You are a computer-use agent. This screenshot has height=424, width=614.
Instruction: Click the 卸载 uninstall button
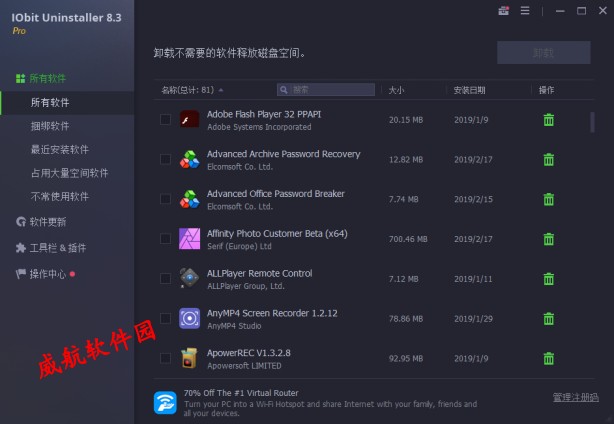[x=544, y=52]
